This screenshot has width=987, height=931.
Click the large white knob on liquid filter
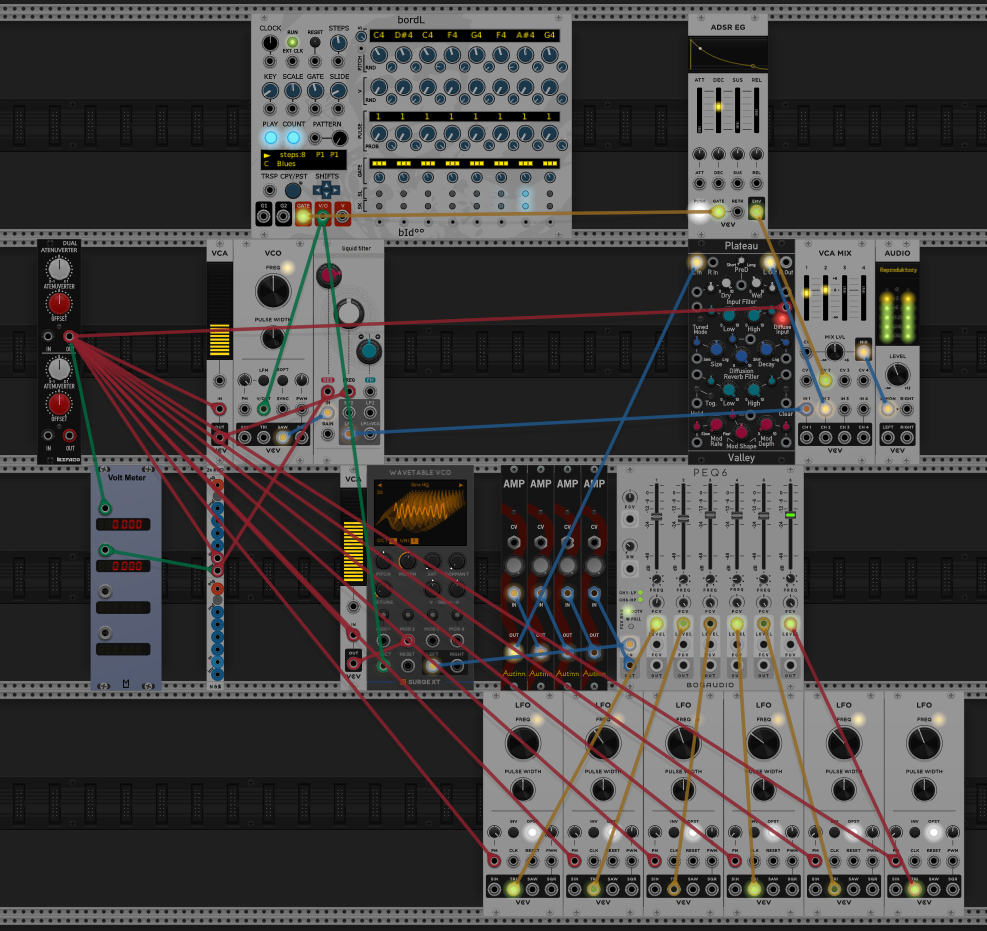(350, 312)
